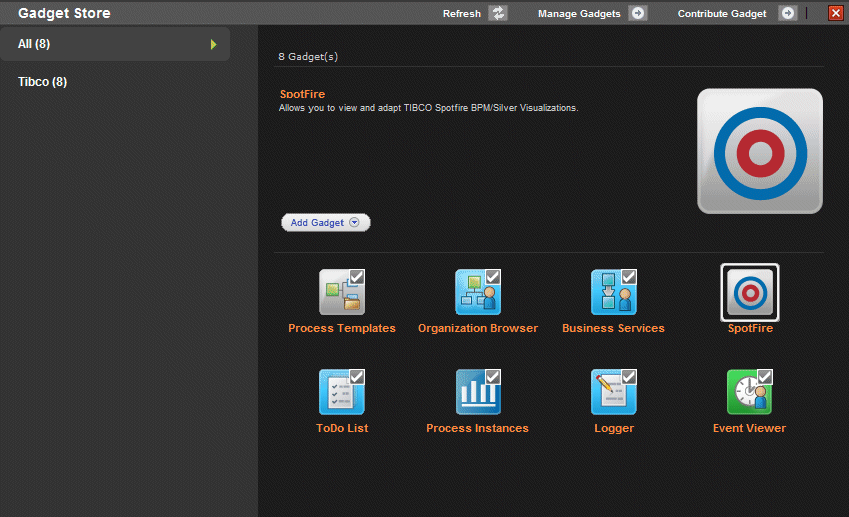Toggle the Business Services checkbox
This screenshot has height=517, width=849.
pos(629,277)
